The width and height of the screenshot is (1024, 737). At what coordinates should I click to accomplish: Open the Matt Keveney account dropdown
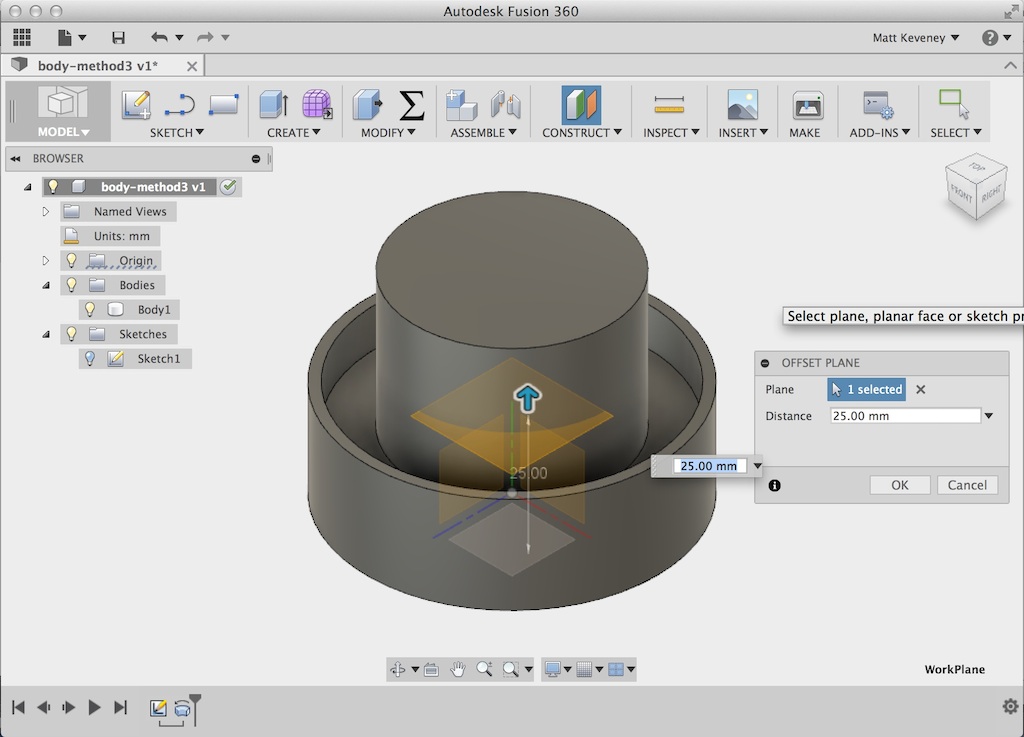[915, 38]
